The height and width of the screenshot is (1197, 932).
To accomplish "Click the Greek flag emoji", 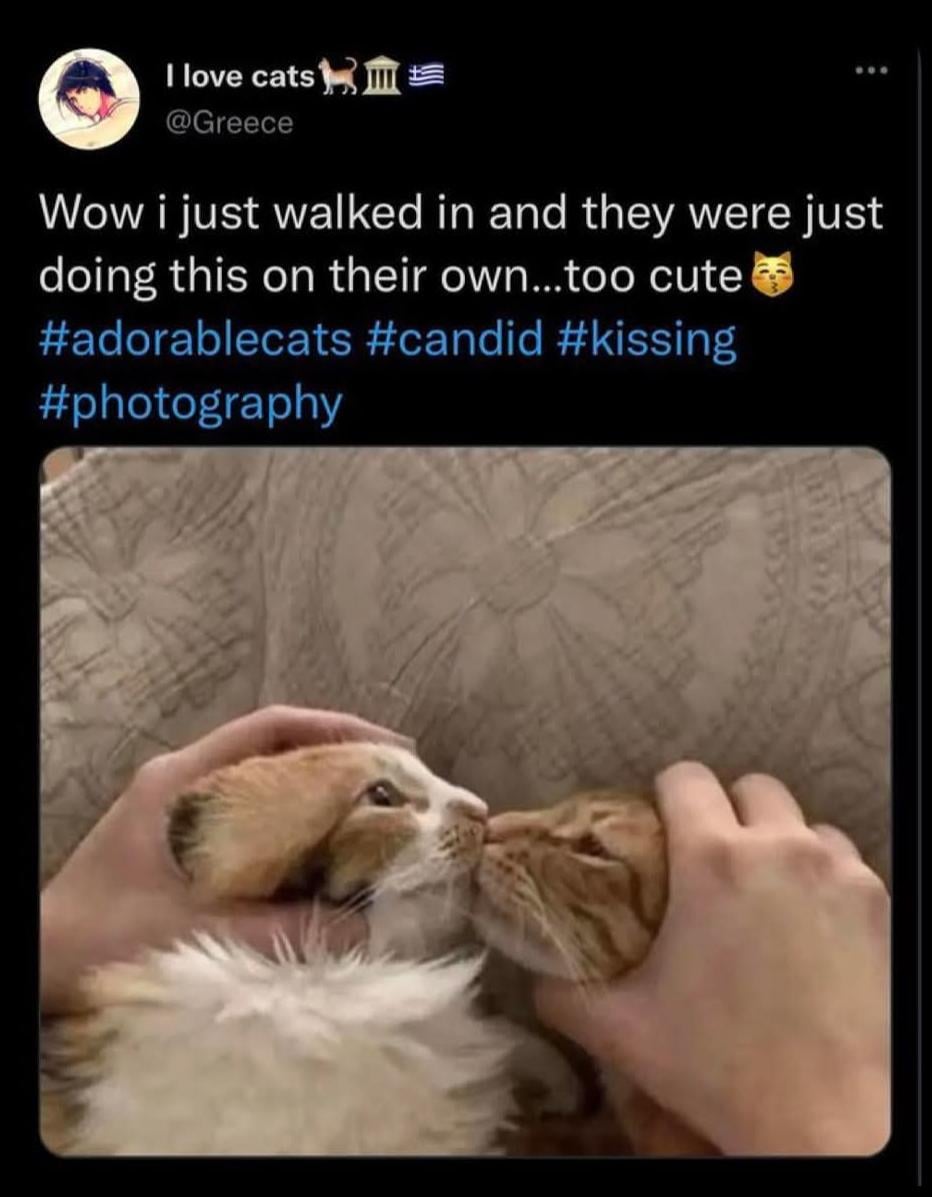I will [426, 76].
